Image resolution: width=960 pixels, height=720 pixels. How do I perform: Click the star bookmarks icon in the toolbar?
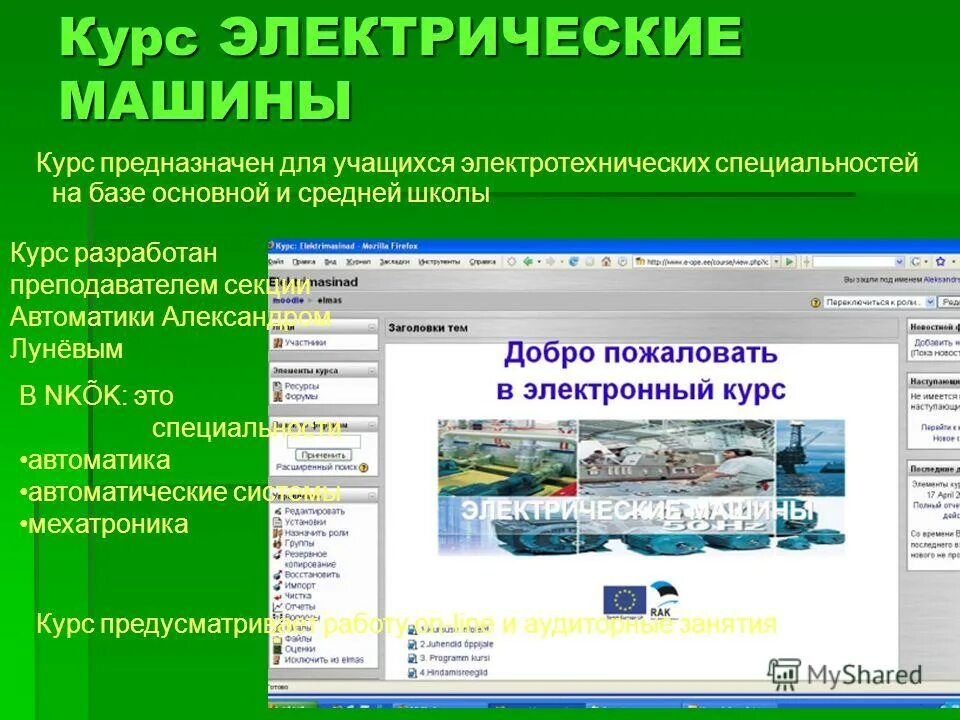coord(940,261)
